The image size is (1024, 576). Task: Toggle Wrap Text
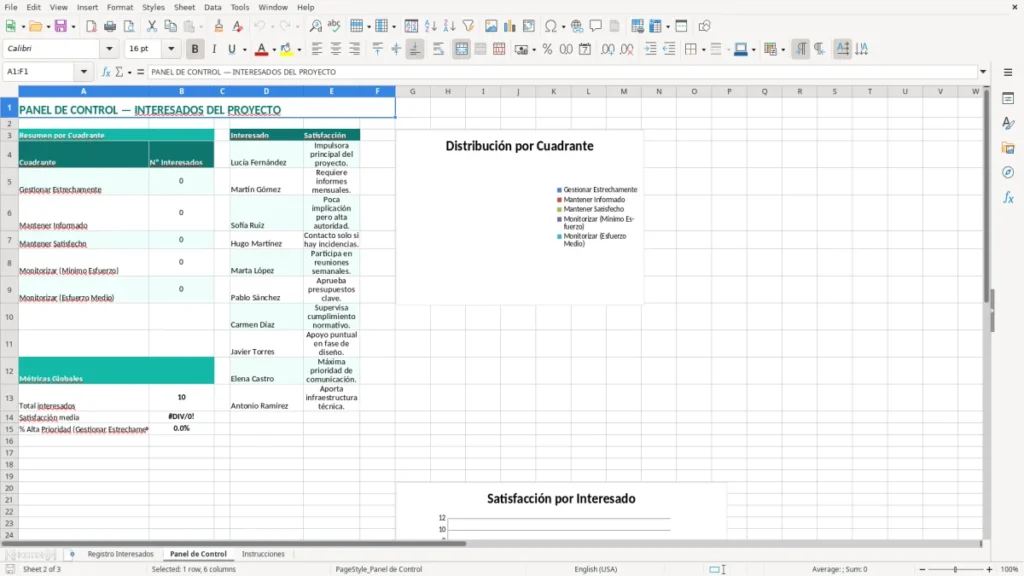[x=438, y=49]
